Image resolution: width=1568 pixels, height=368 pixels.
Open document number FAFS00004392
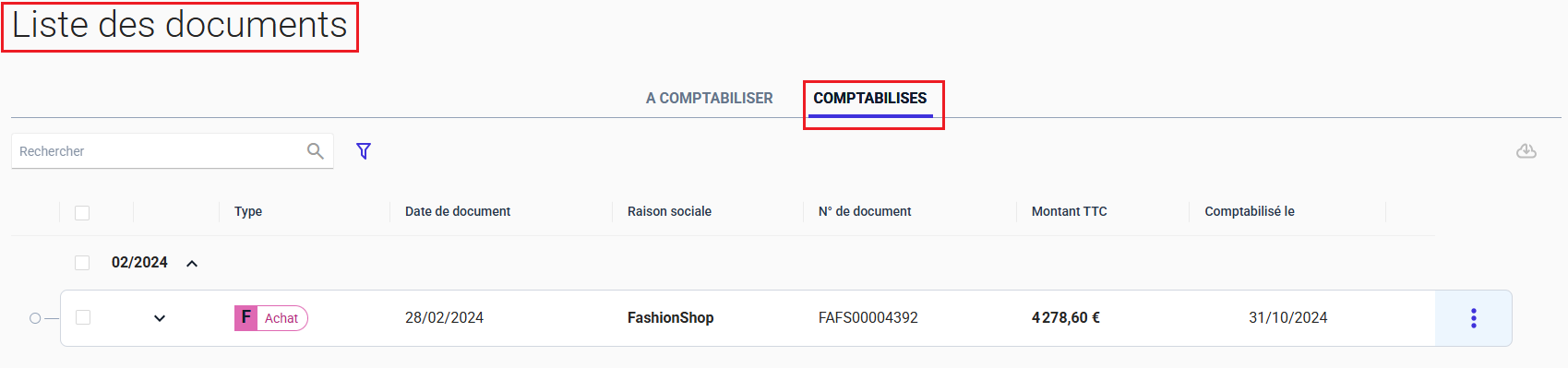[x=868, y=317]
